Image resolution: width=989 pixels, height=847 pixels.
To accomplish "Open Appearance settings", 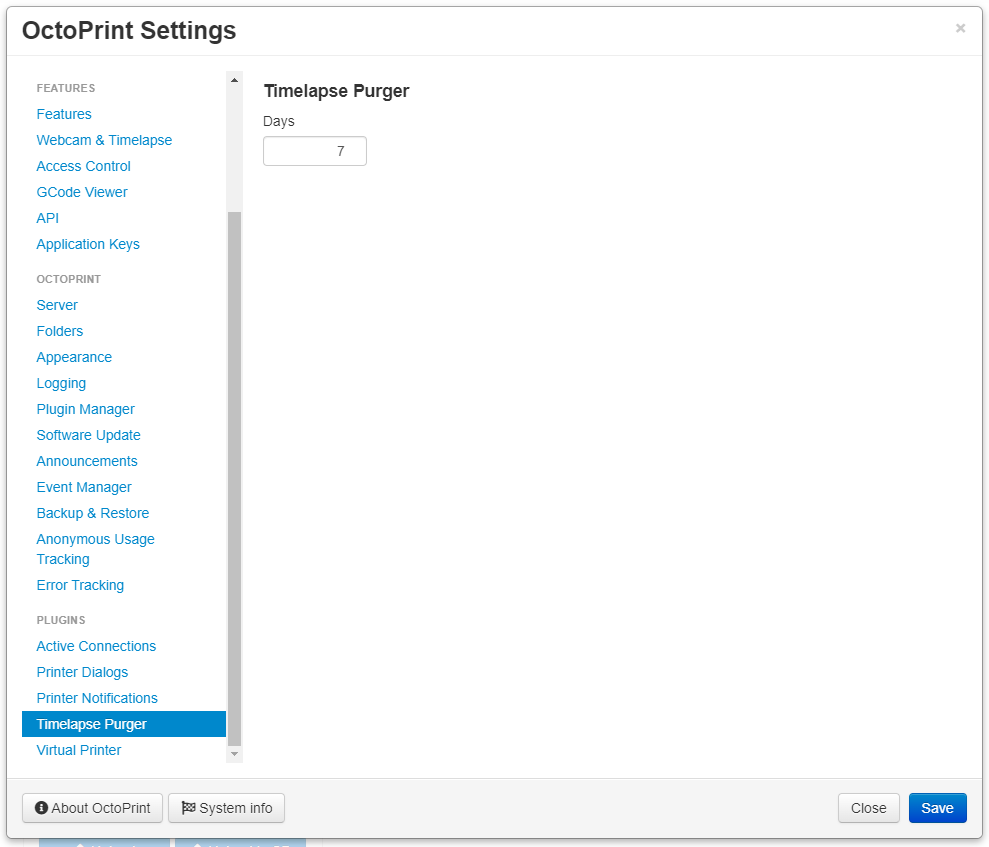I will pos(74,357).
